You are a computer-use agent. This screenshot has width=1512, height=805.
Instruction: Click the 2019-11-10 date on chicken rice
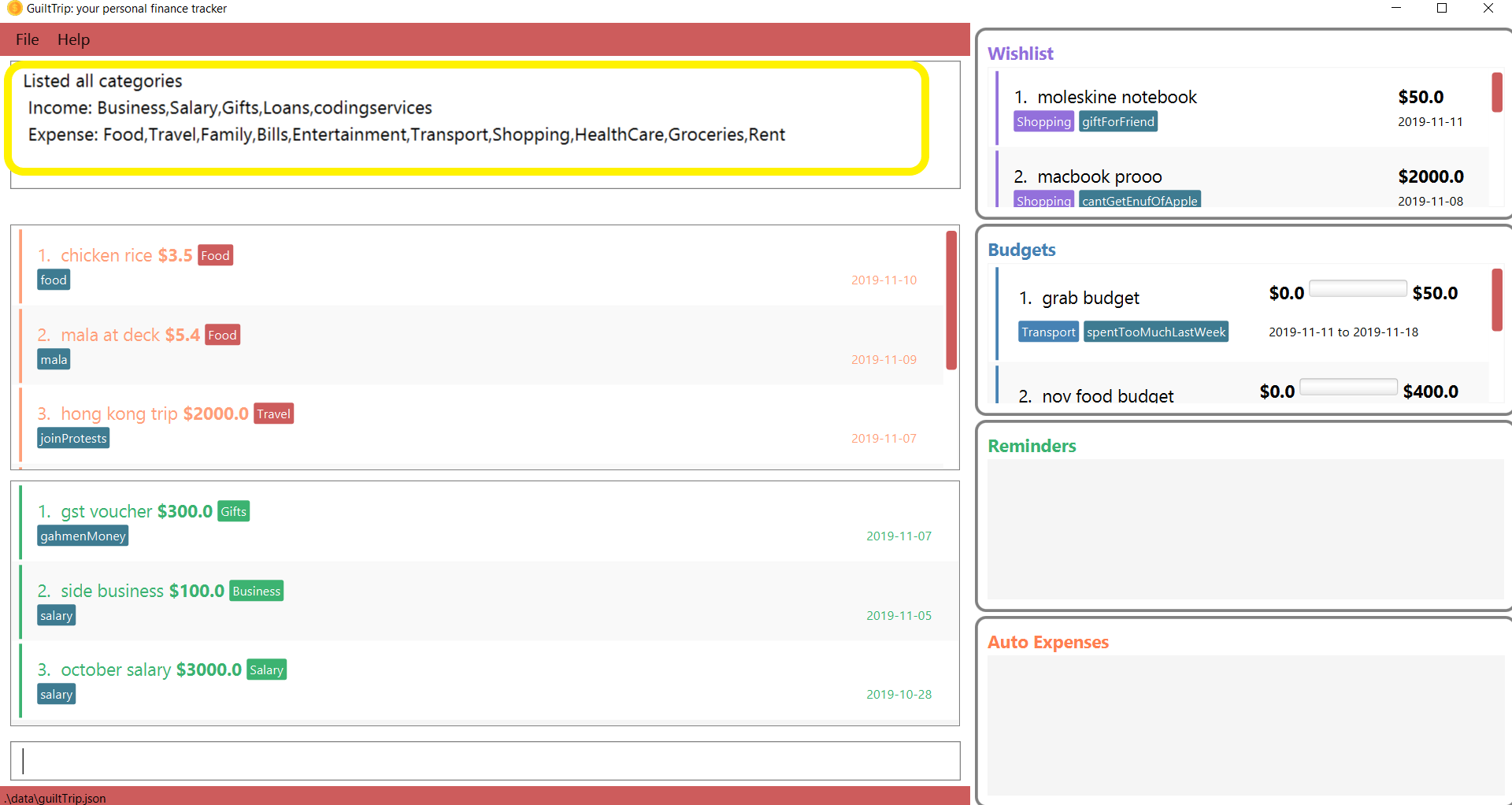click(x=884, y=280)
